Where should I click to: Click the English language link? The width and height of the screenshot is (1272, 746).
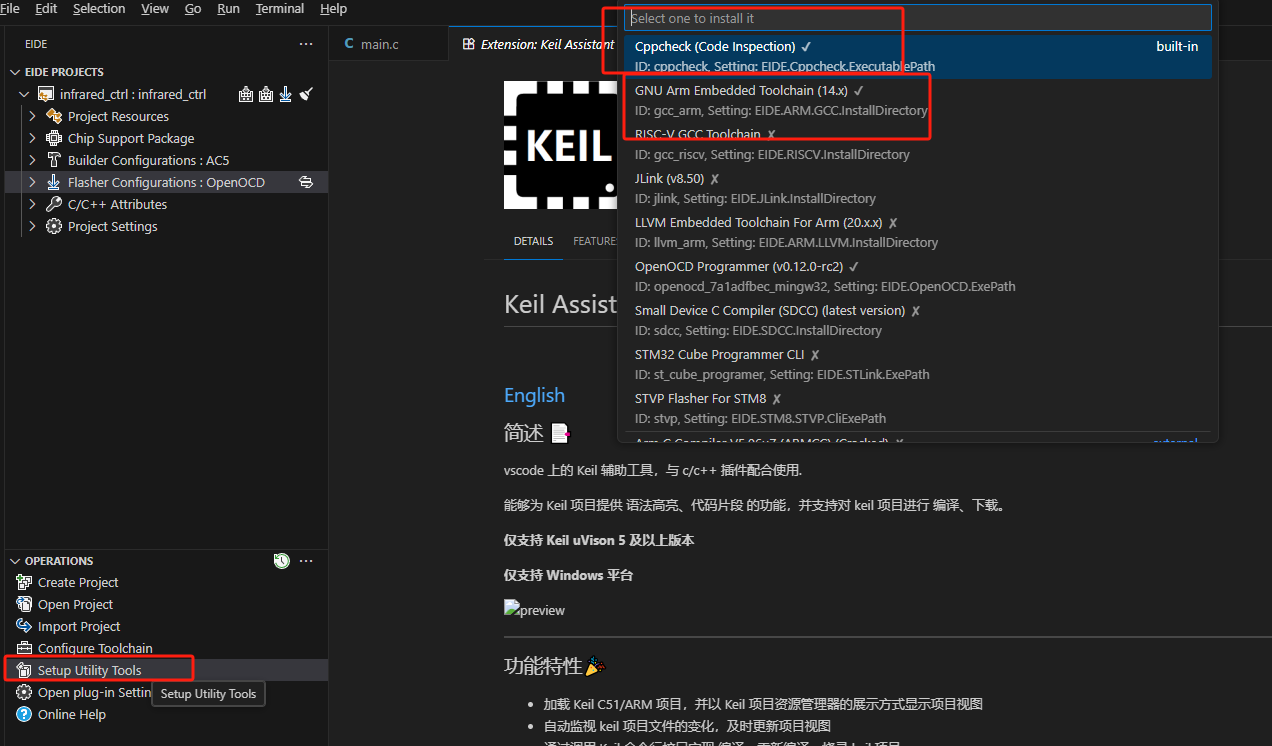(x=534, y=395)
